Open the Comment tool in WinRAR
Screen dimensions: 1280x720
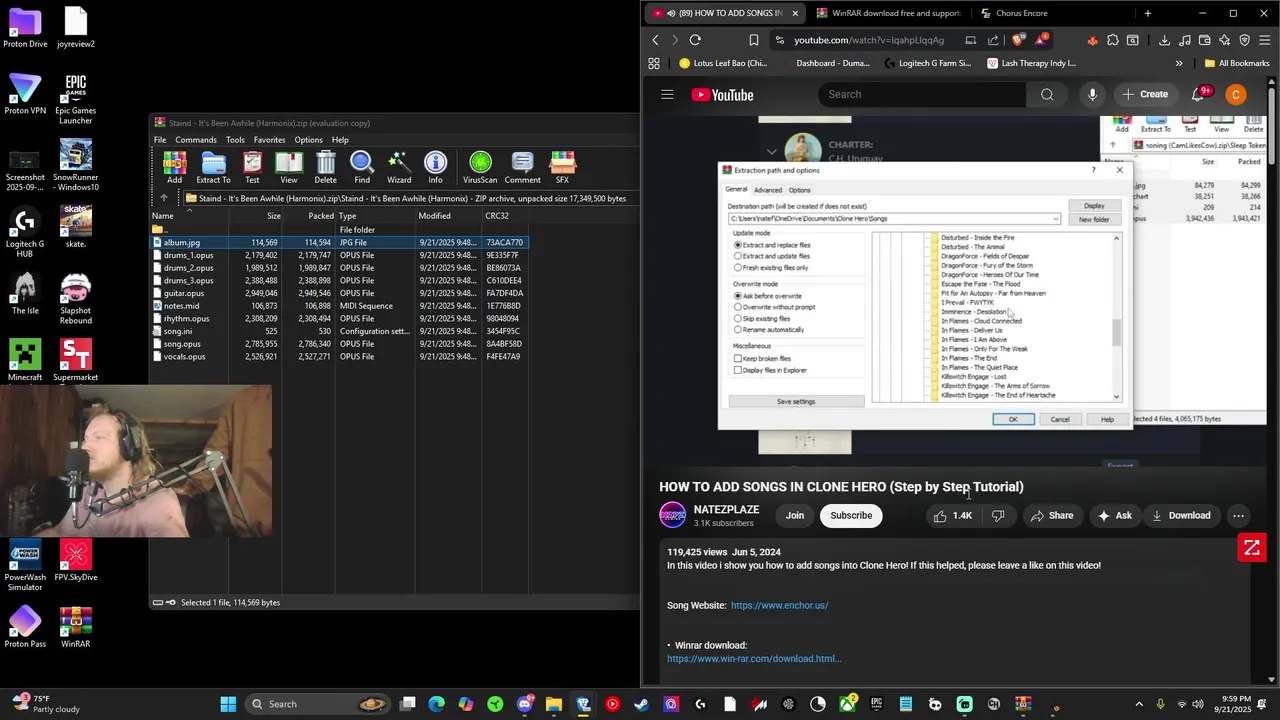[x=522, y=167]
